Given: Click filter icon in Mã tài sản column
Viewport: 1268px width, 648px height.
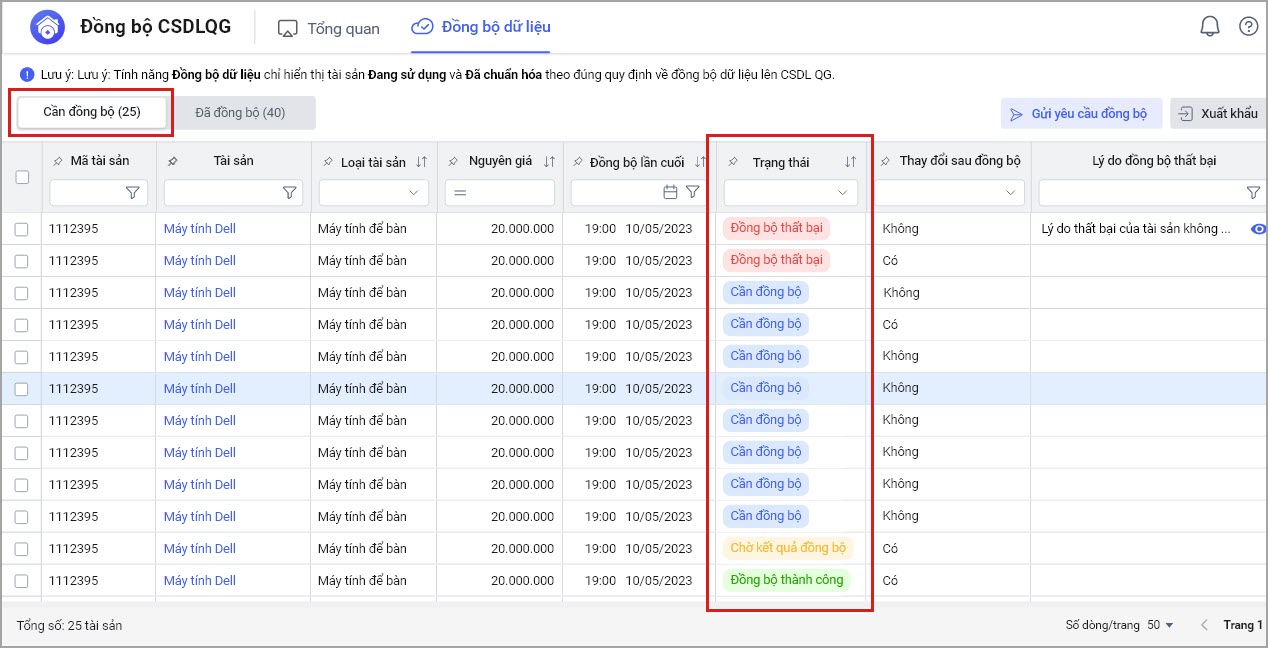Looking at the screenshot, I should [x=132, y=193].
